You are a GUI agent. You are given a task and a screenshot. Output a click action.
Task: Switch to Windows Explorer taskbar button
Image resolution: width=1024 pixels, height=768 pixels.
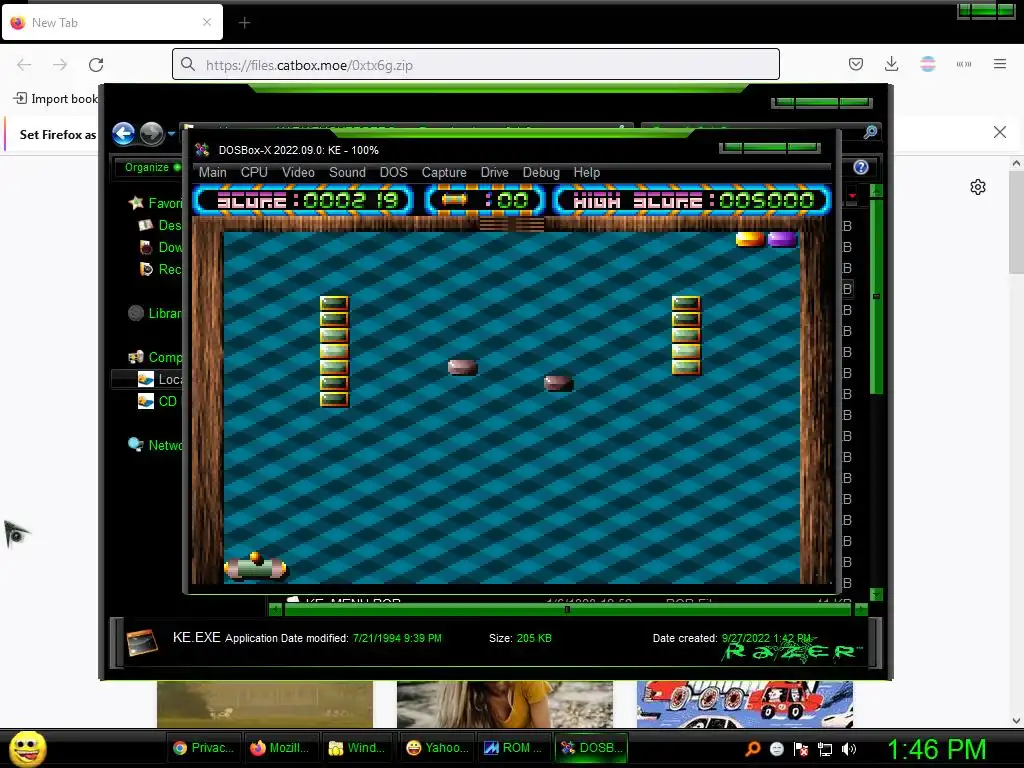click(358, 748)
